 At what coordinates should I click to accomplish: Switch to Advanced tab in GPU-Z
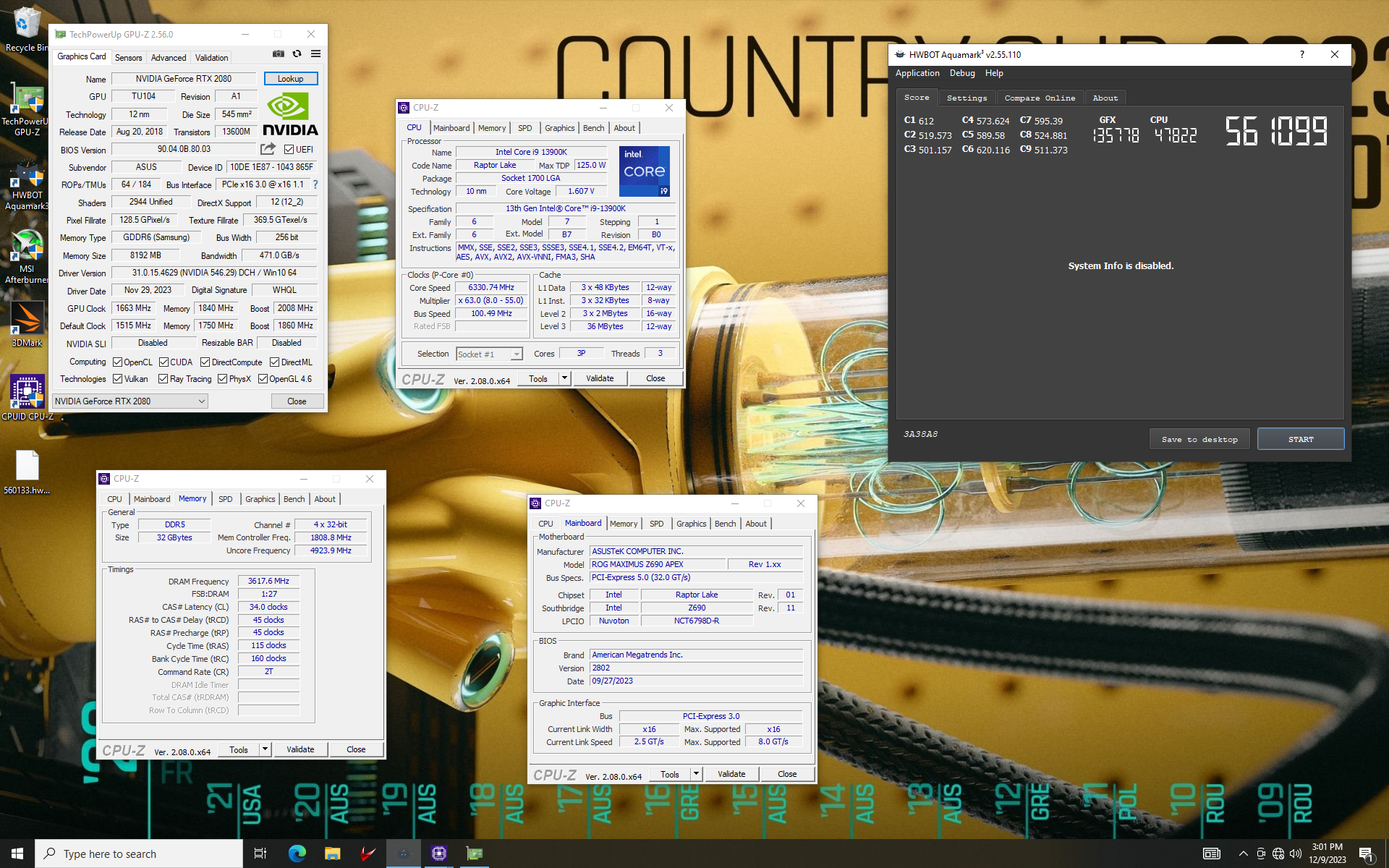point(169,58)
